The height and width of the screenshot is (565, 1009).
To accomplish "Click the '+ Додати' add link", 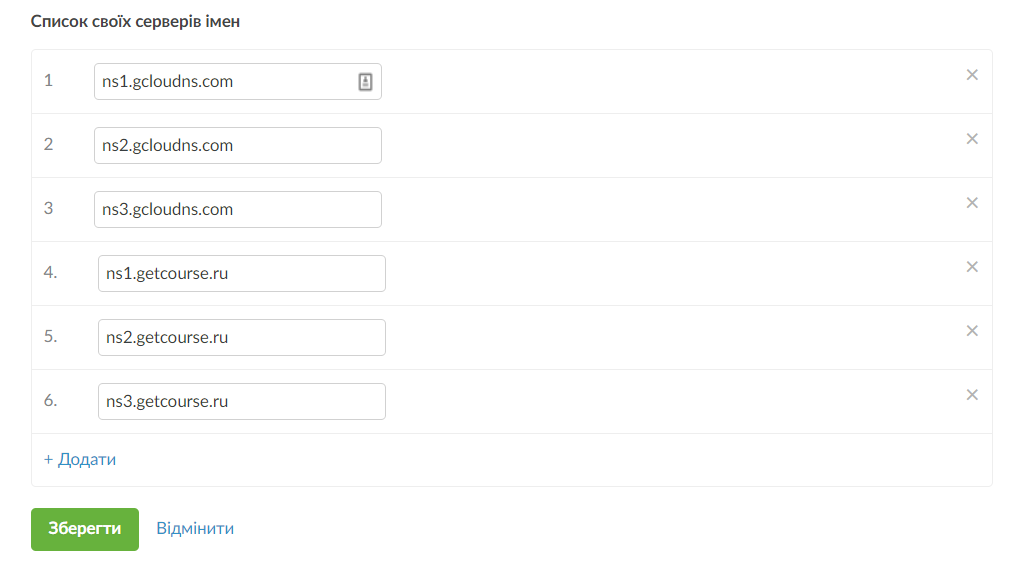I will pyautogui.click(x=80, y=460).
